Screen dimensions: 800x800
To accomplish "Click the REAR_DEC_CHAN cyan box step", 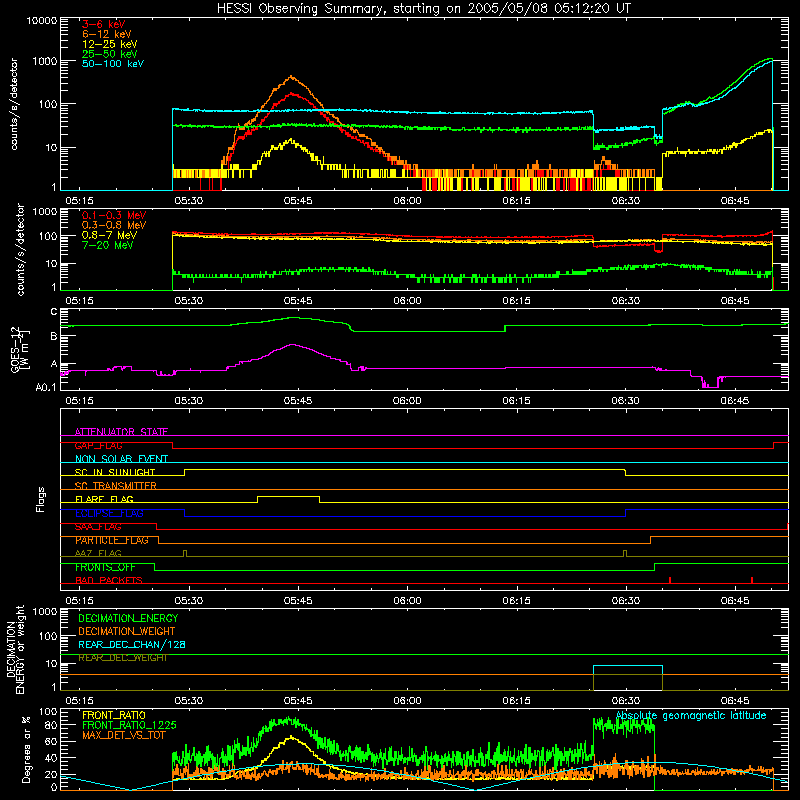I will (628, 666).
